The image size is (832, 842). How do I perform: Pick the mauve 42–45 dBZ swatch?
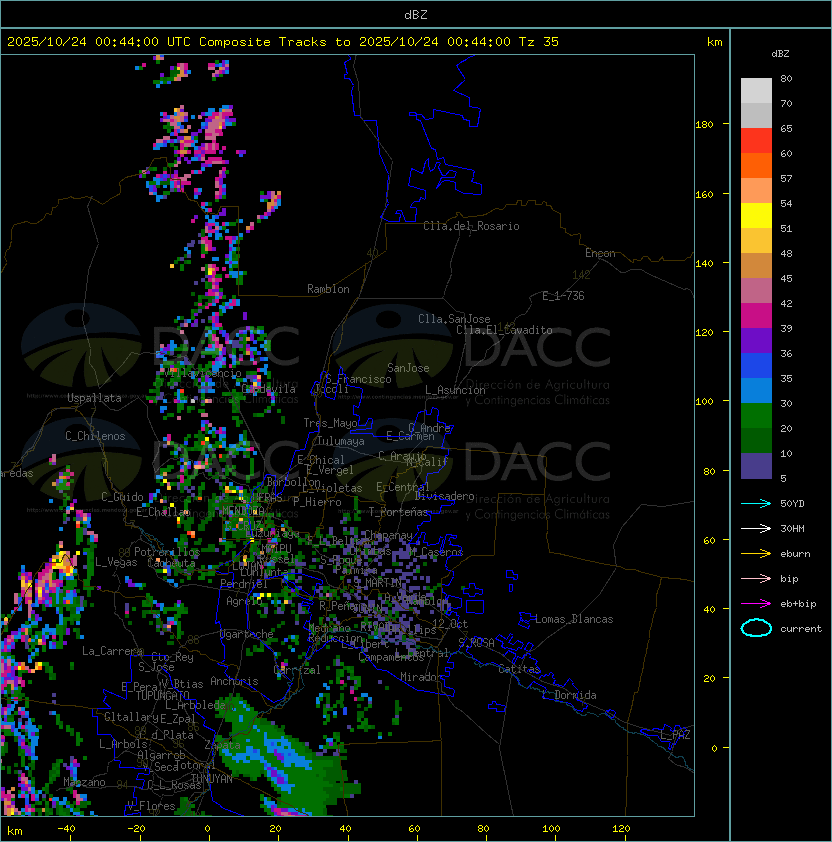(x=756, y=291)
